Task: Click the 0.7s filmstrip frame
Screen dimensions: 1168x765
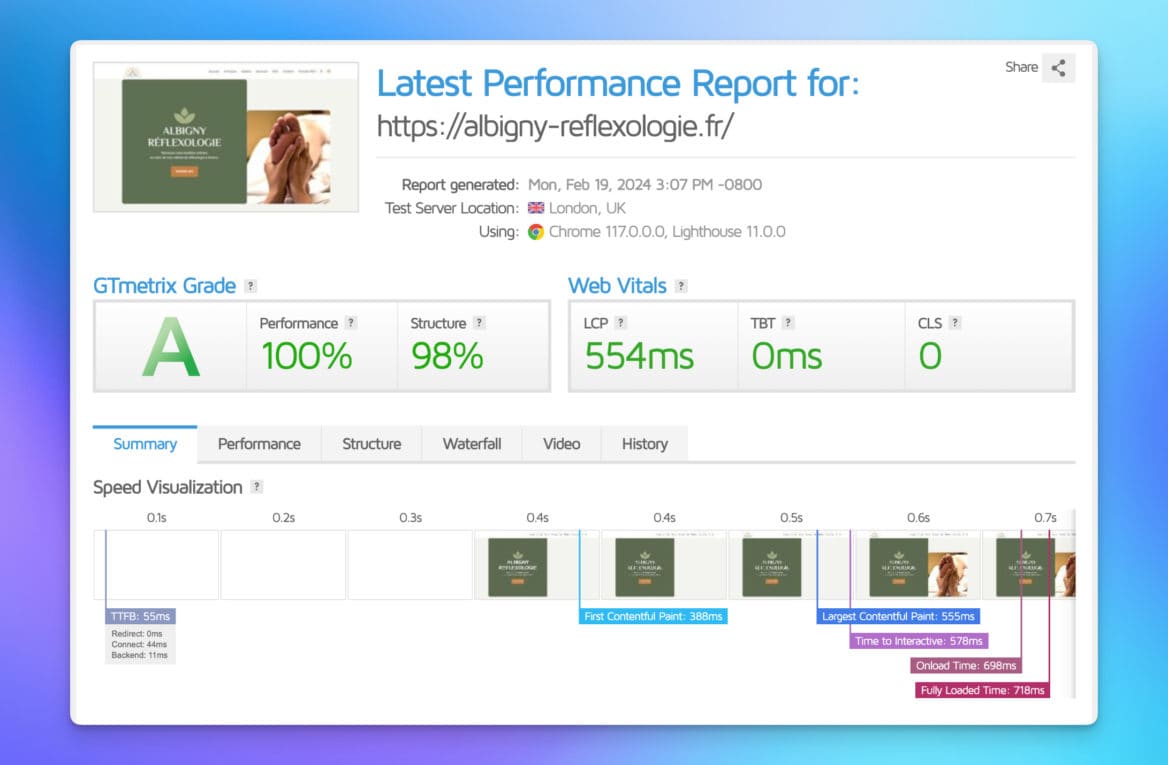Action: click(x=1029, y=565)
